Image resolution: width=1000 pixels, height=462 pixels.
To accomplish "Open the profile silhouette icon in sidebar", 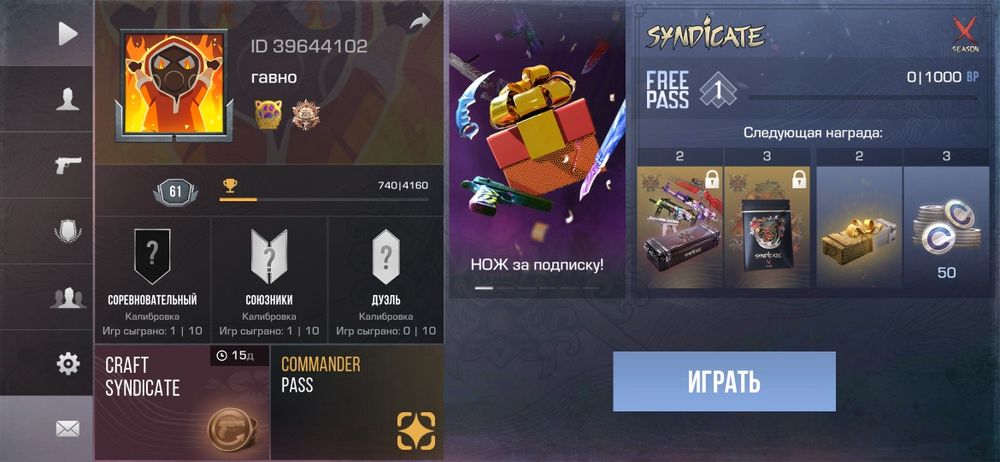I will 68,100.
